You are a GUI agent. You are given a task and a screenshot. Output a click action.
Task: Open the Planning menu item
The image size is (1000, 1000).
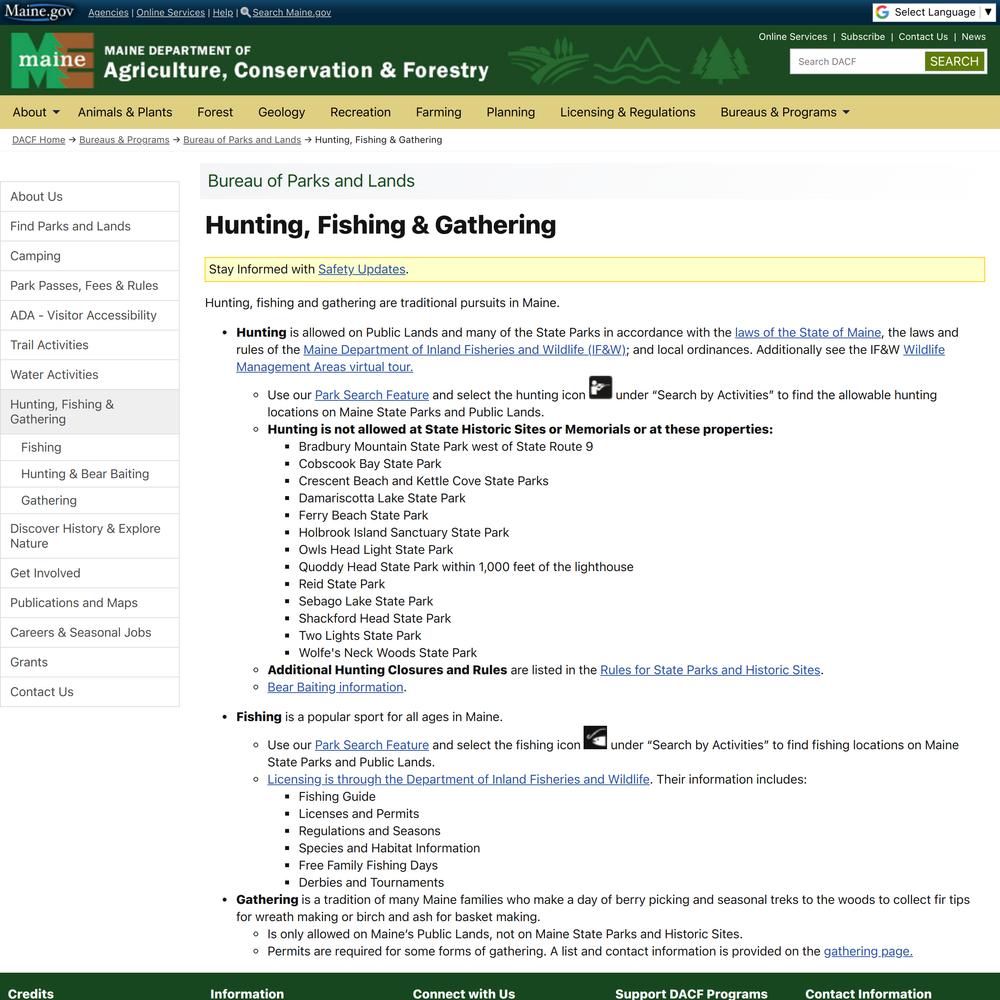pyautogui.click(x=511, y=112)
